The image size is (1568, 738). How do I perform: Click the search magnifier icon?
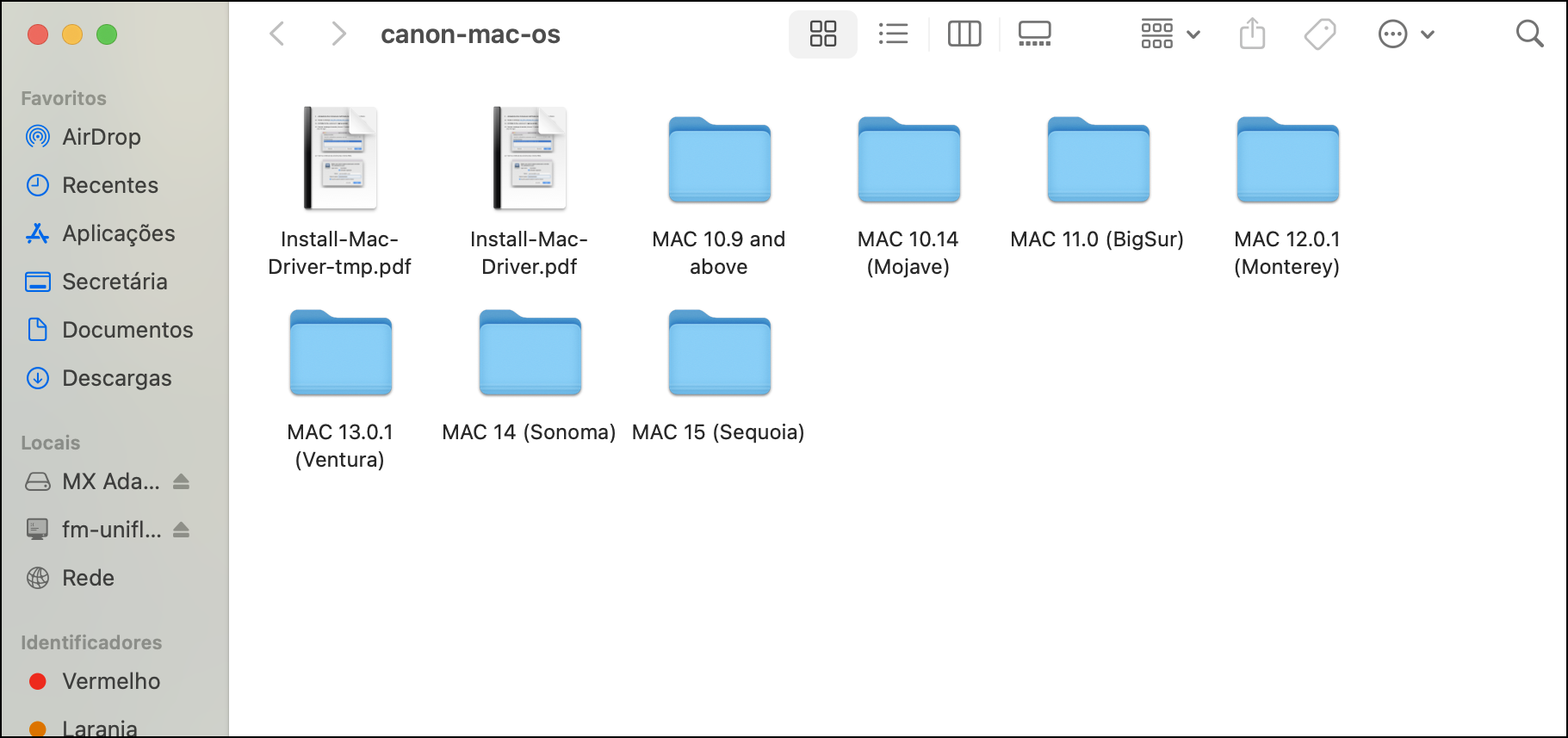tap(1529, 34)
